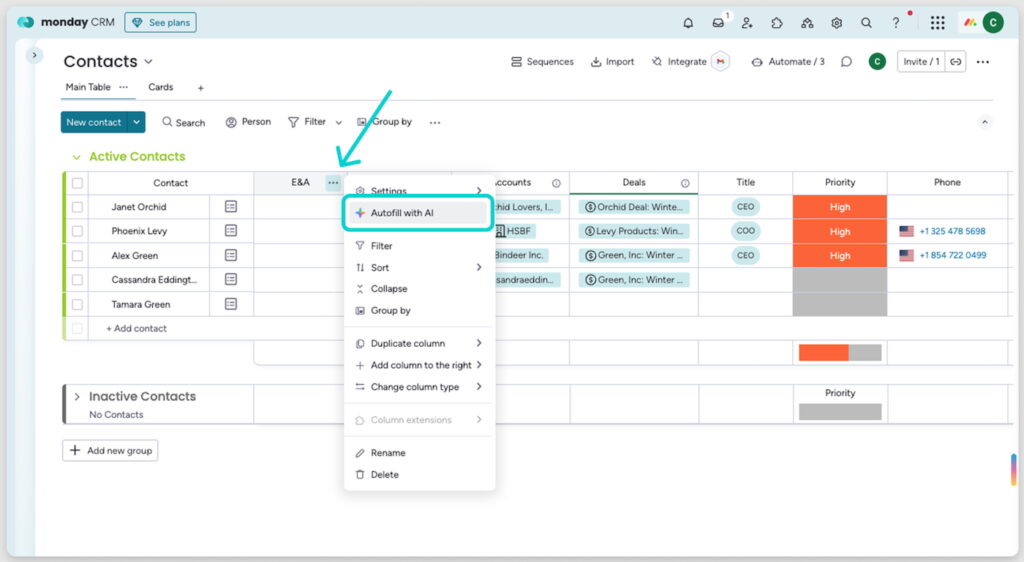Click the Main Table tab options dots
The image size is (1024, 562).
(x=123, y=87)
